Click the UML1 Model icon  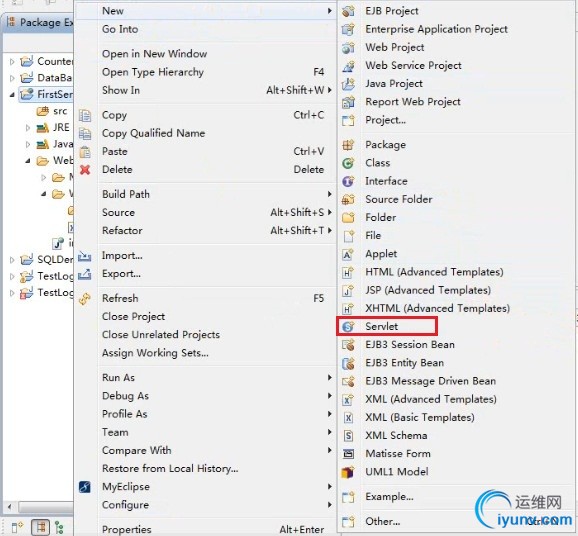click(348, 472)
